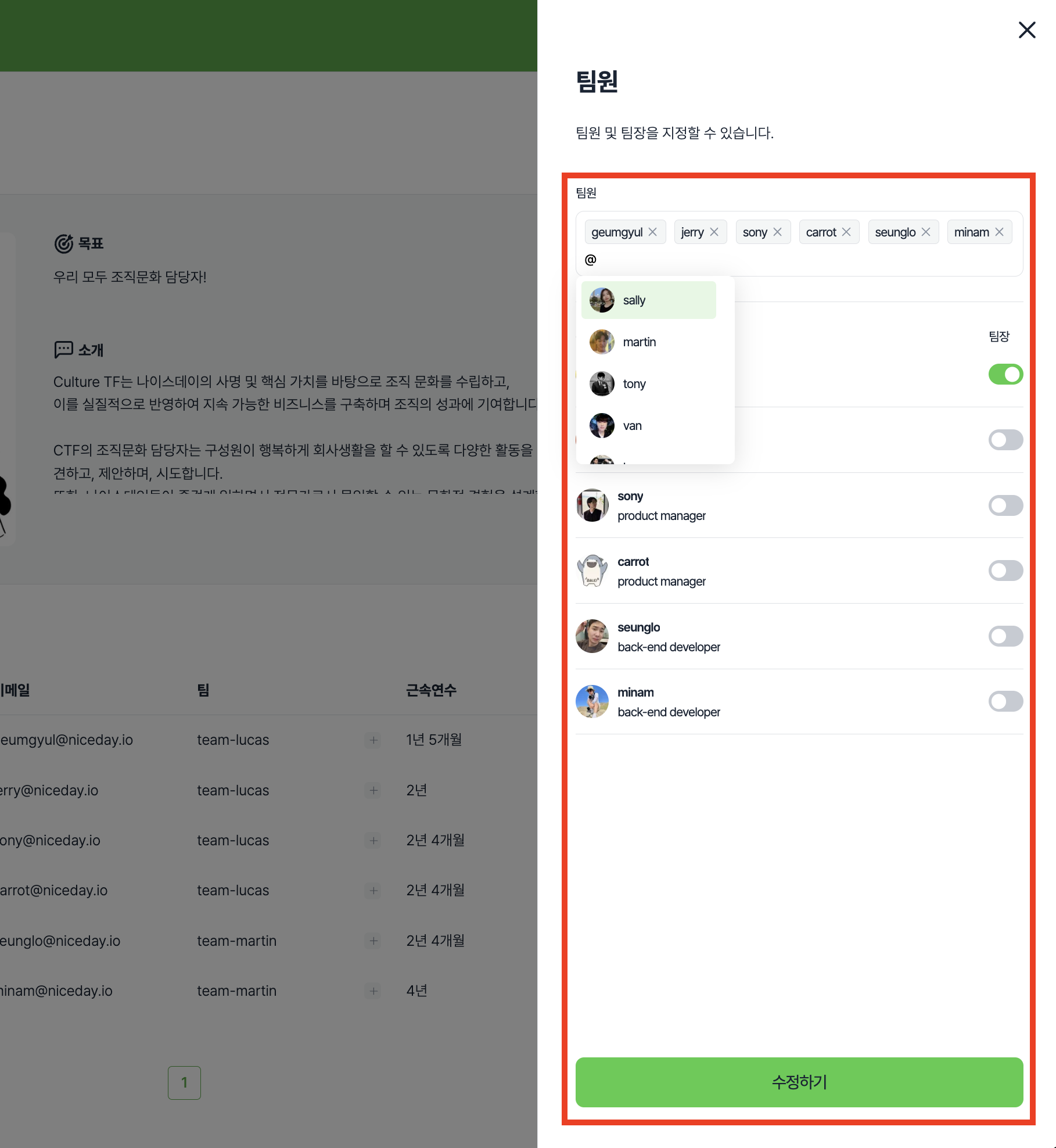Go to page 1 in pagination
Image resolution: width=1056 pixels, height=1148 pixels.
pos(184,1082)
